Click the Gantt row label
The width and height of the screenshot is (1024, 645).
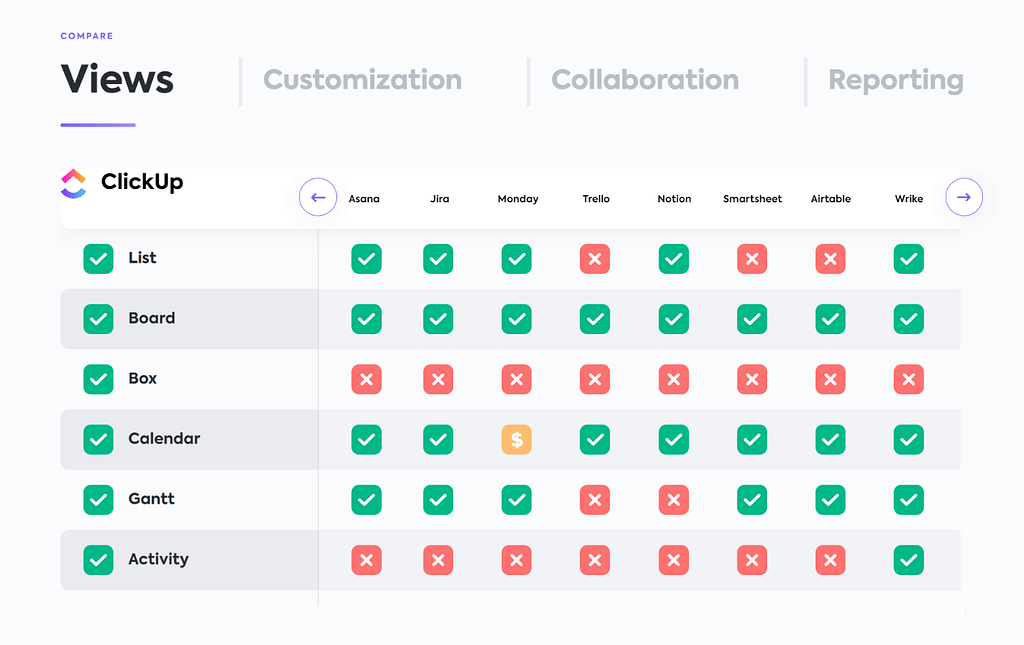[x=152, y=499]
